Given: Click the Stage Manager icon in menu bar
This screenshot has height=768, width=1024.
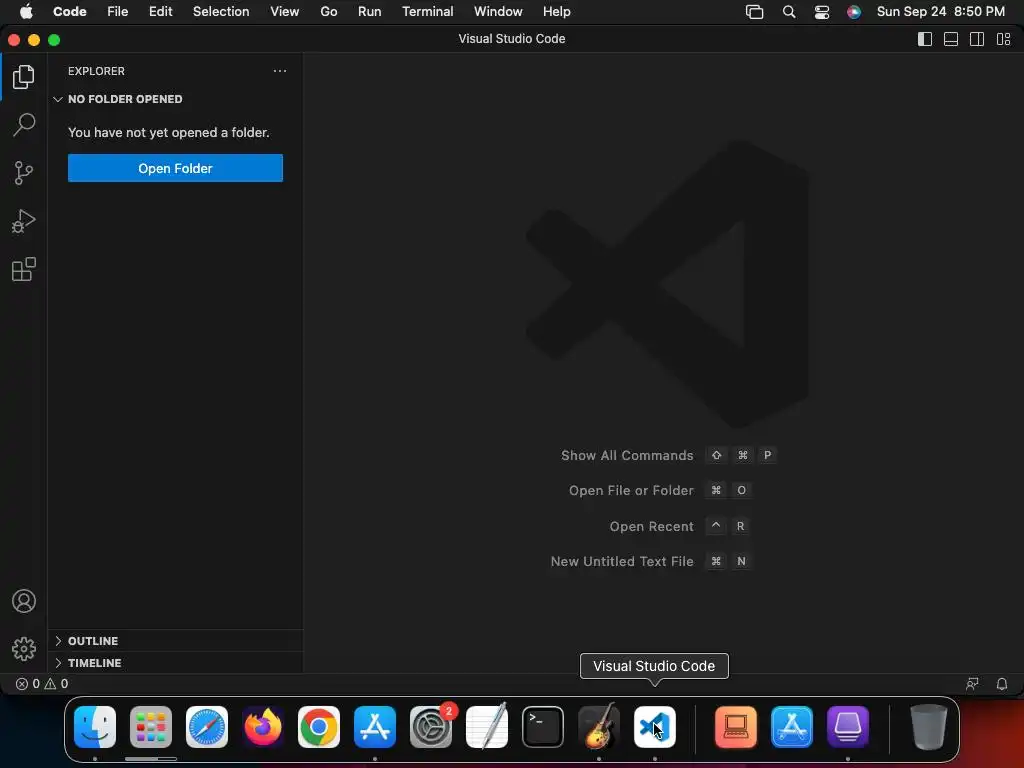Looking at the screenshot, I should (x=754, y=12).
